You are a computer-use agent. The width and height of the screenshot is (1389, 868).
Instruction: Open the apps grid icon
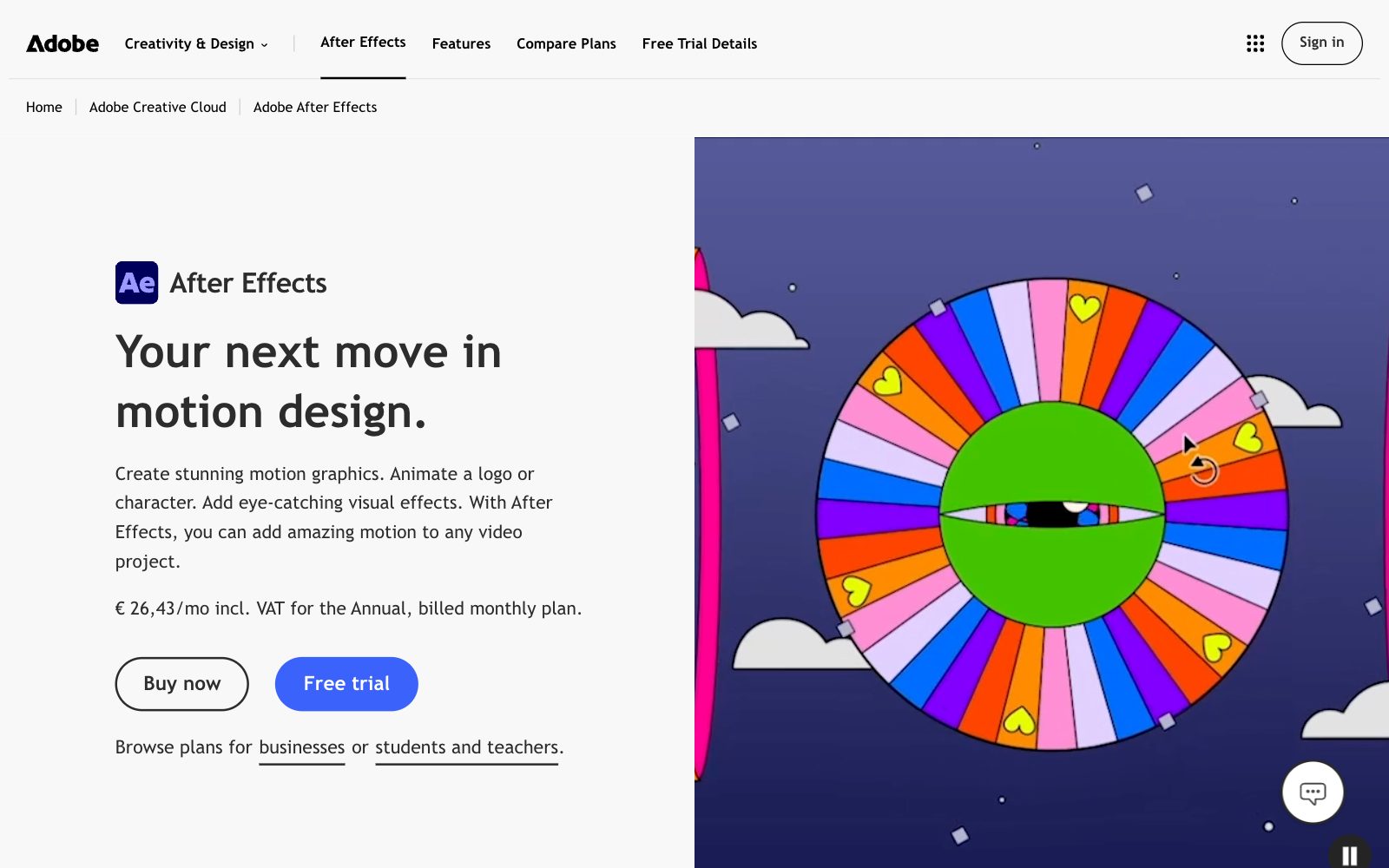1255,43
